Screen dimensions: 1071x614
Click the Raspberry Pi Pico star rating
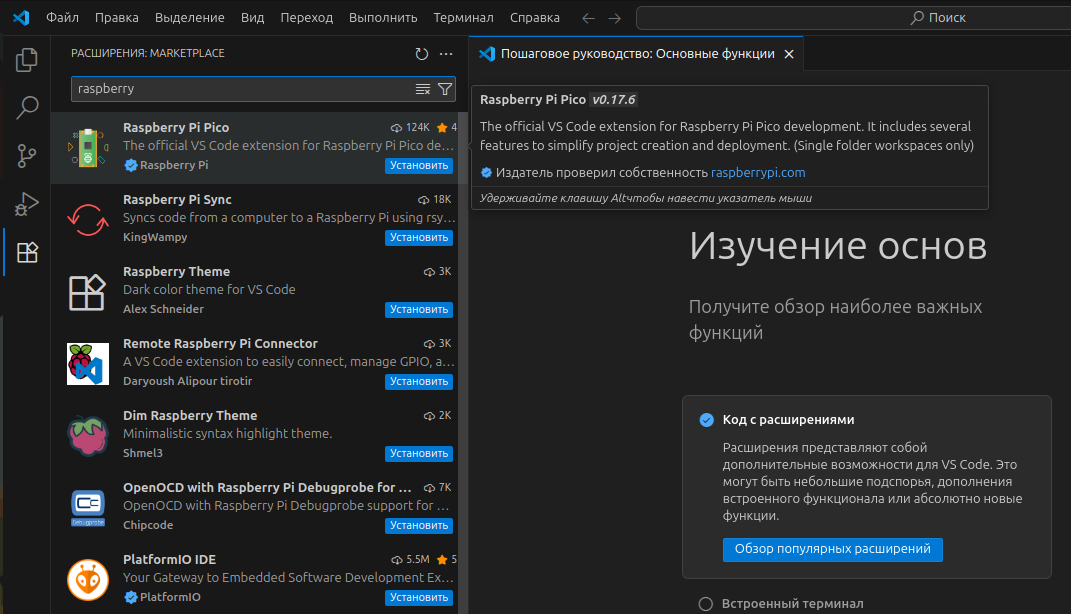click(447, 128)
